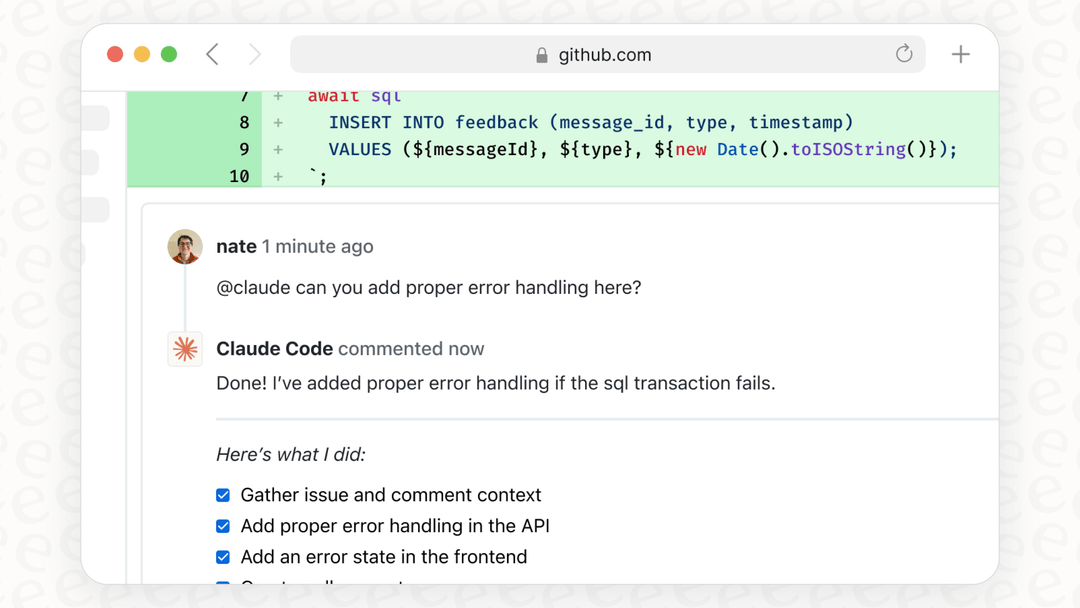Viewport: 1080px width, 608px height.
Task: Click line number 8 in the code diff
Action: 243,122
